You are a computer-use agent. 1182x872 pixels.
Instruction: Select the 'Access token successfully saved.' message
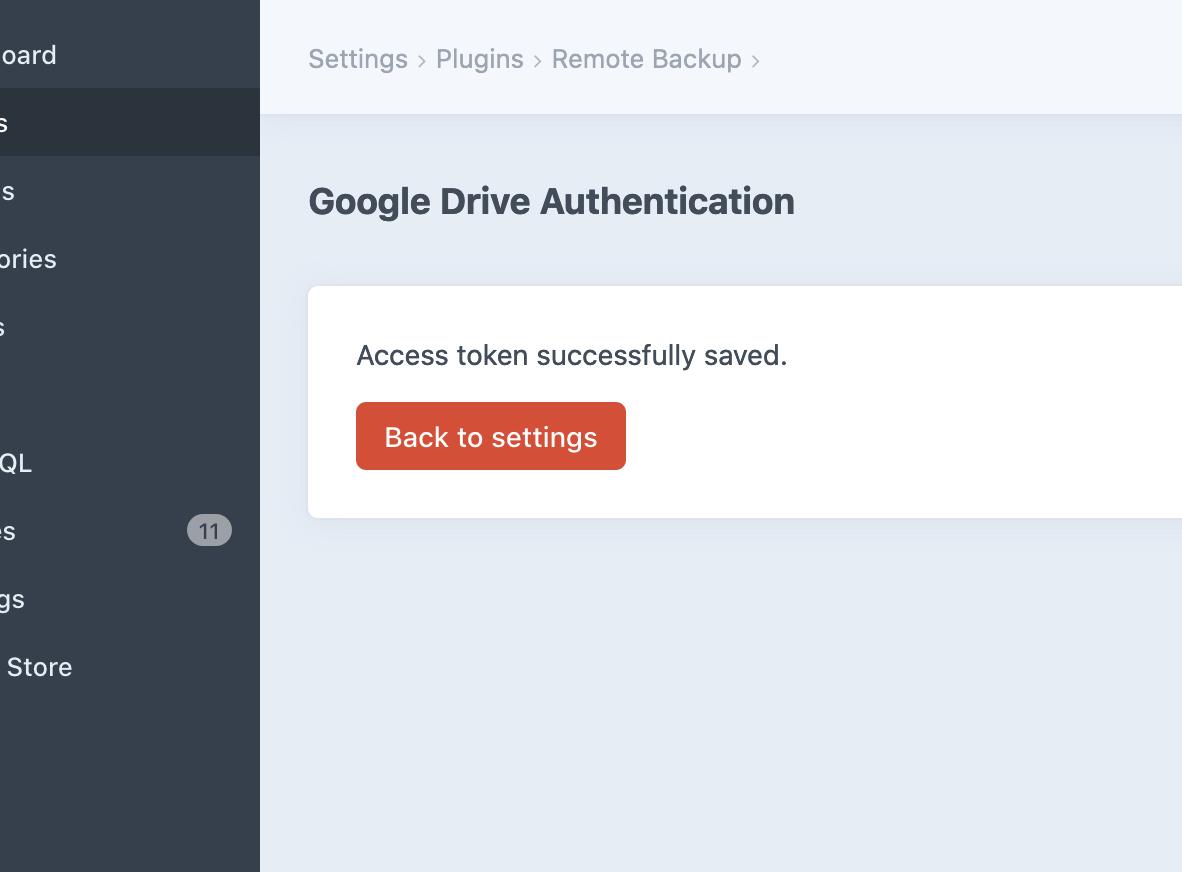point(571,355)
